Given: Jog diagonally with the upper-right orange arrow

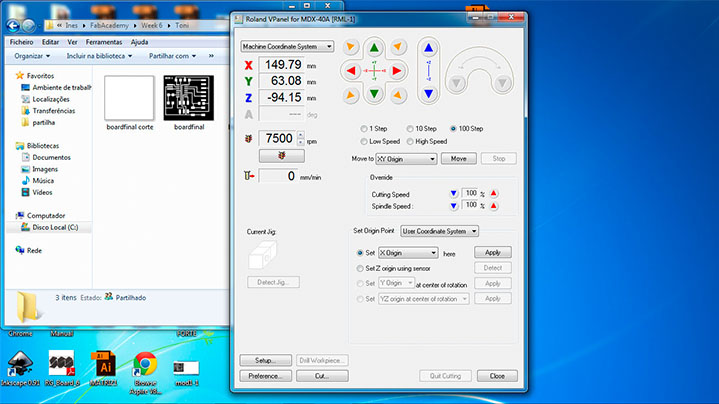Looking at the screenshot, I should click(x=398, y=47).
